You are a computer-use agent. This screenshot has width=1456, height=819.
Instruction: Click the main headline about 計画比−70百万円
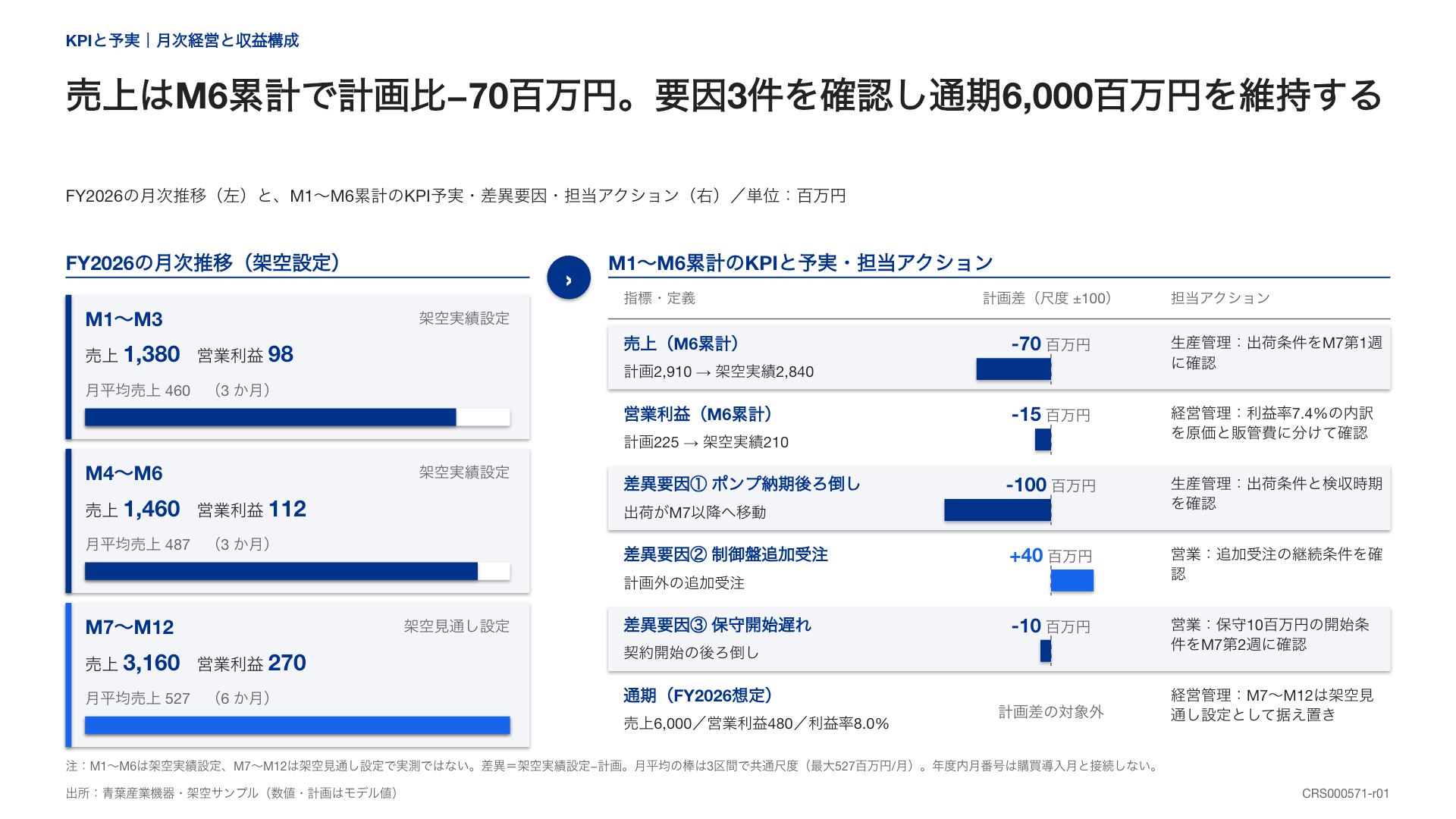[724, 96]
